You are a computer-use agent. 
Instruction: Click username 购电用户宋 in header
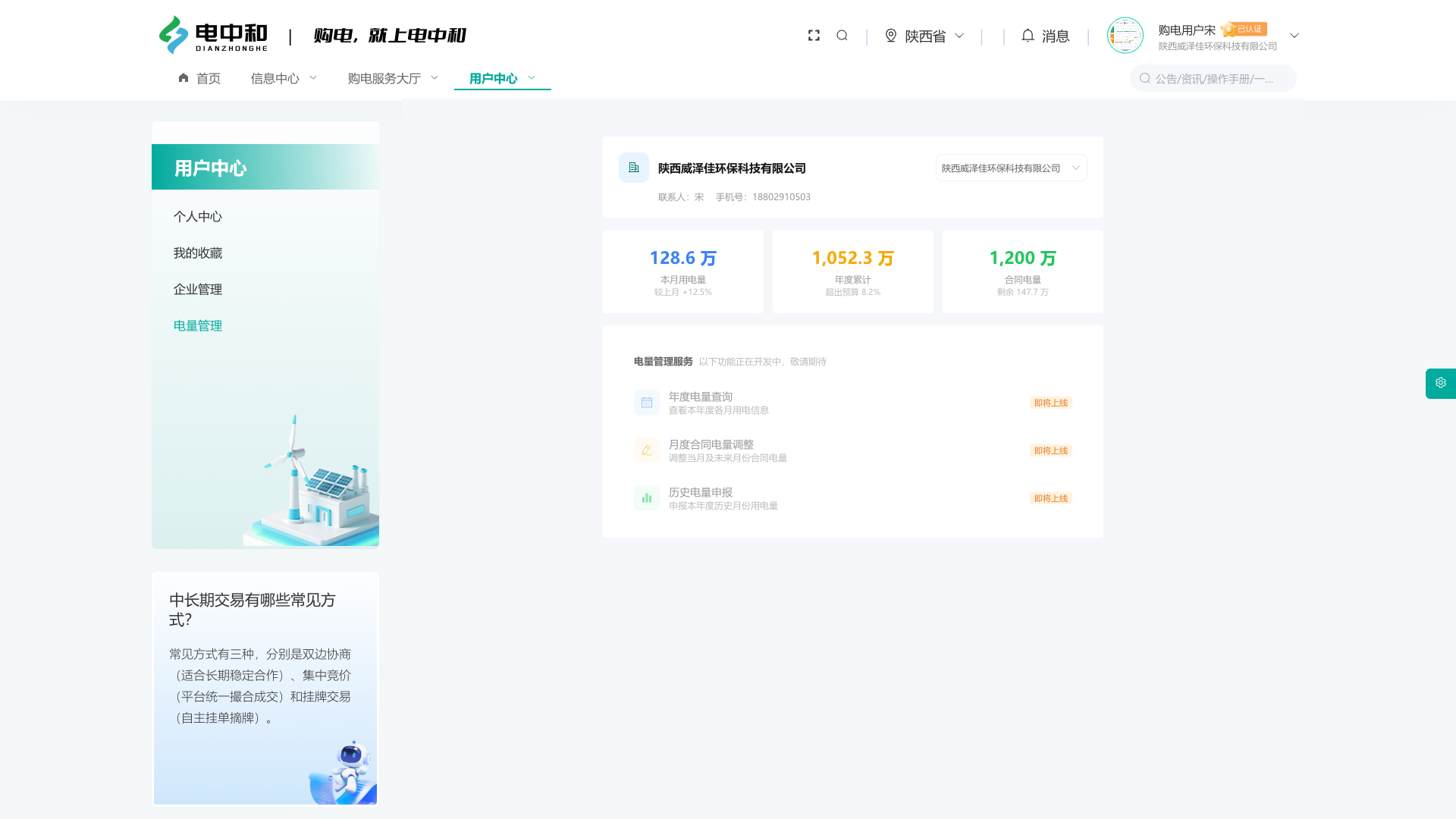point(1187,30)
